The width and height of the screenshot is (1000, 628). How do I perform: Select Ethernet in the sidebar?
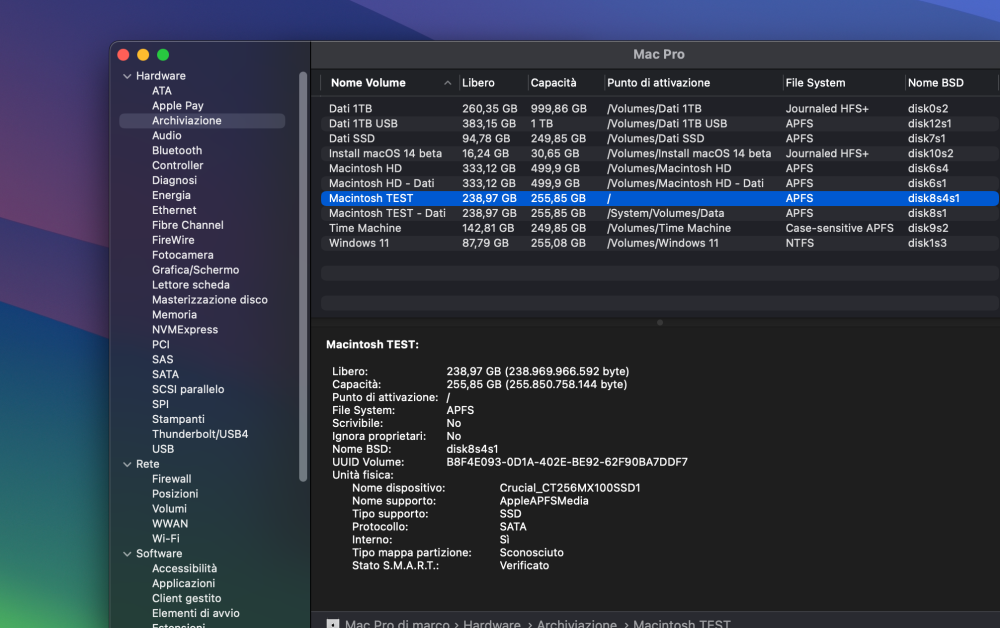tap(174, 210)
